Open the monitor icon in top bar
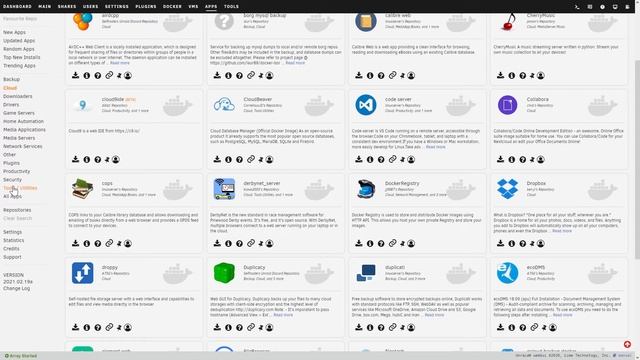Viewport: 640px width, 360px height. [x=615, y=7]
